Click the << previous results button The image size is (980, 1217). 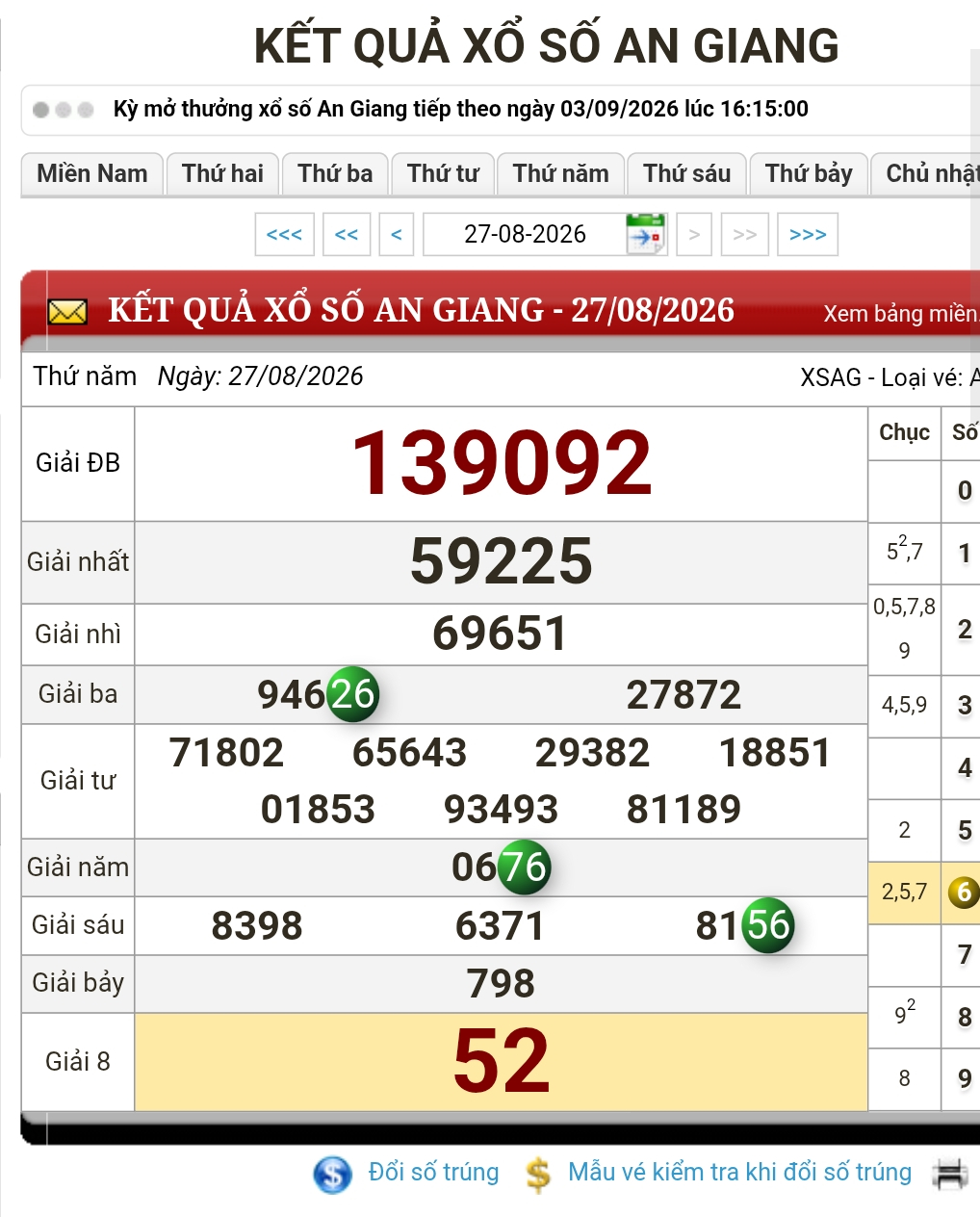click(x=347, y=234)
